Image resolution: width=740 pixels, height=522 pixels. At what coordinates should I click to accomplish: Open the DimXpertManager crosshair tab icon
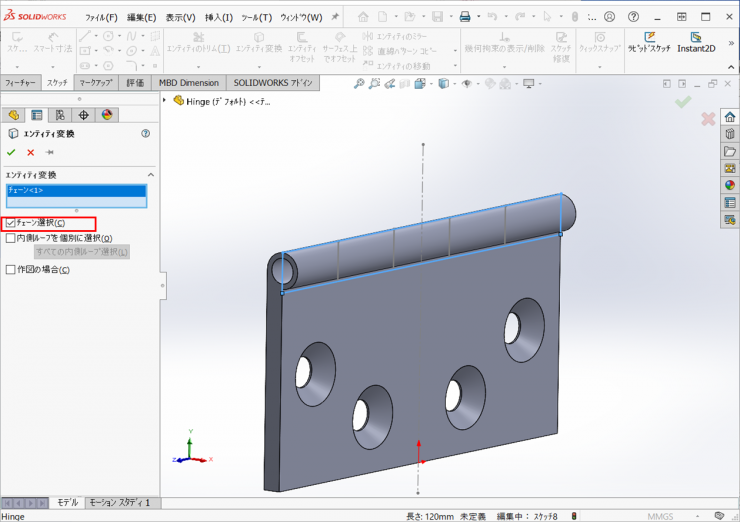pyautogui.click(x=83, y=115)
